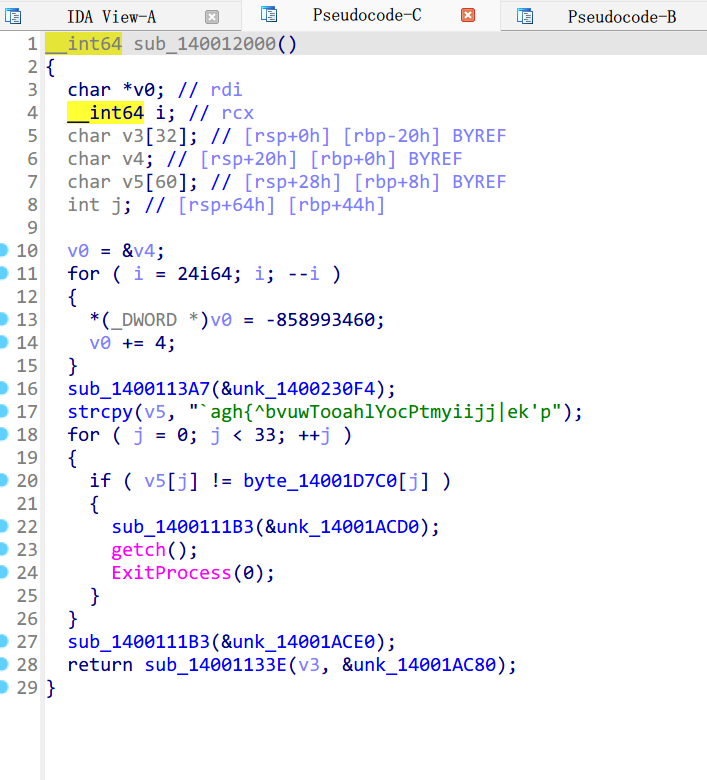Click v3 argument on line 28
This screenshot has height=780, width=707.
tap(308, 665)
